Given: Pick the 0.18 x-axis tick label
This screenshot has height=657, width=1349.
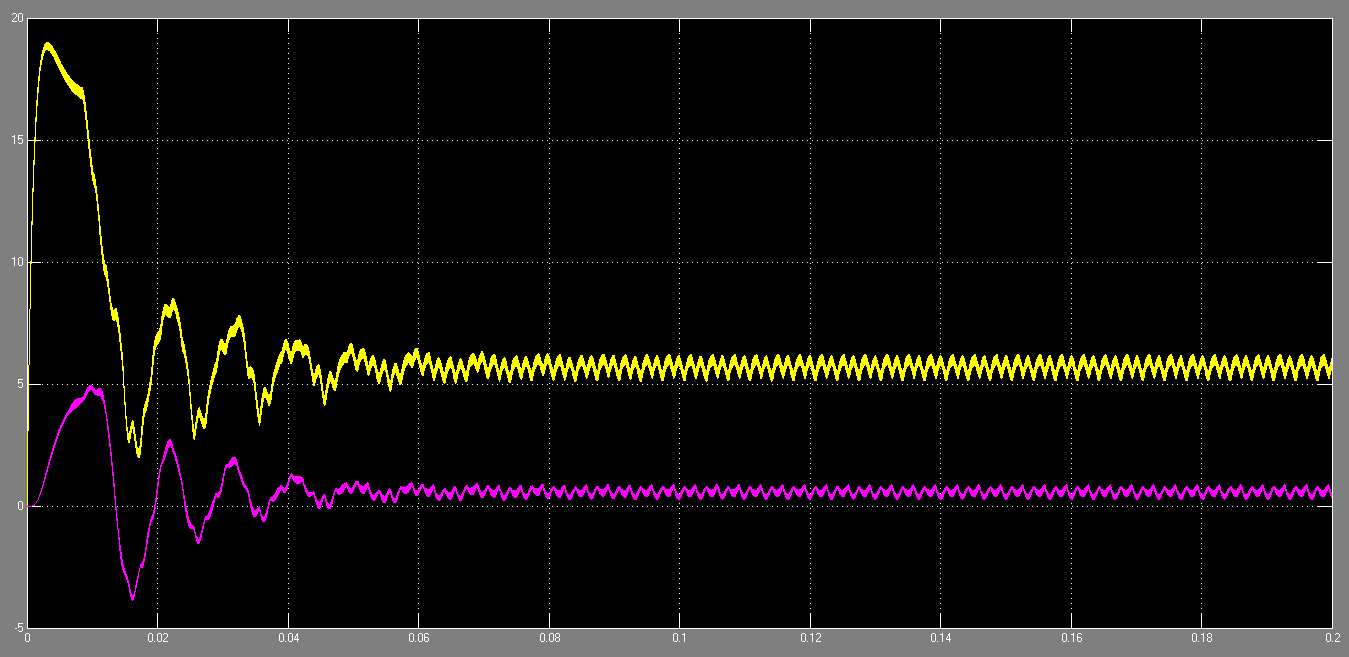Looking at the screenshot, I should point(1201,637).
